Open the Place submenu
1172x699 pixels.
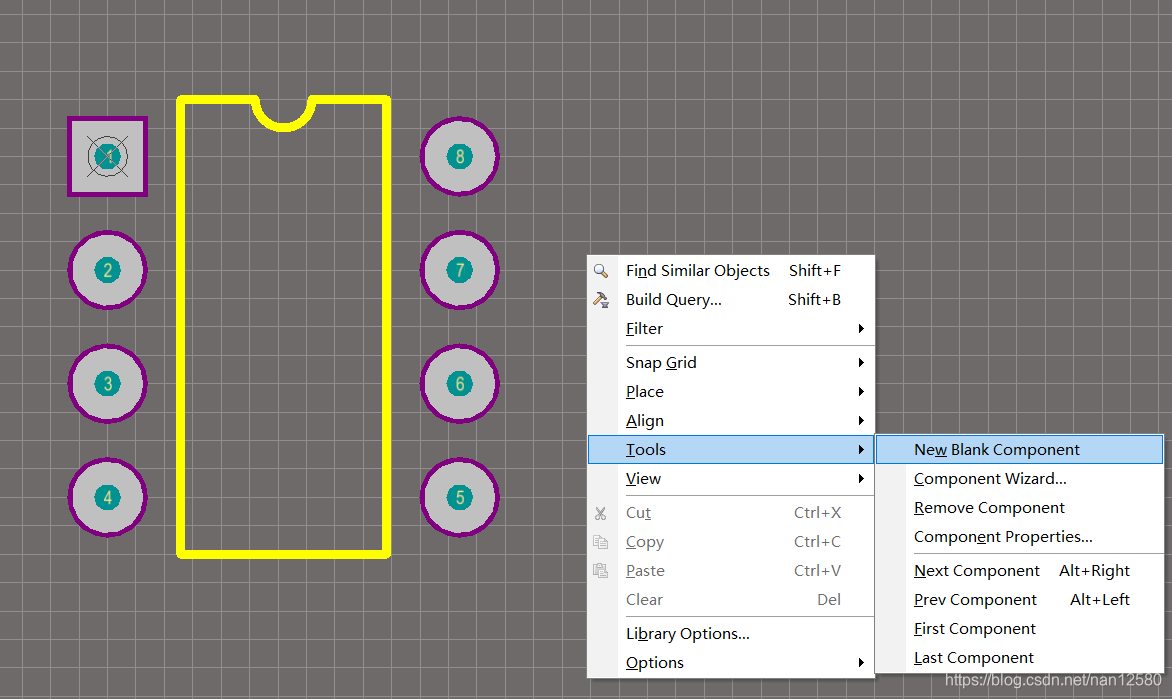pyautogui.click(x=731, y=392)
